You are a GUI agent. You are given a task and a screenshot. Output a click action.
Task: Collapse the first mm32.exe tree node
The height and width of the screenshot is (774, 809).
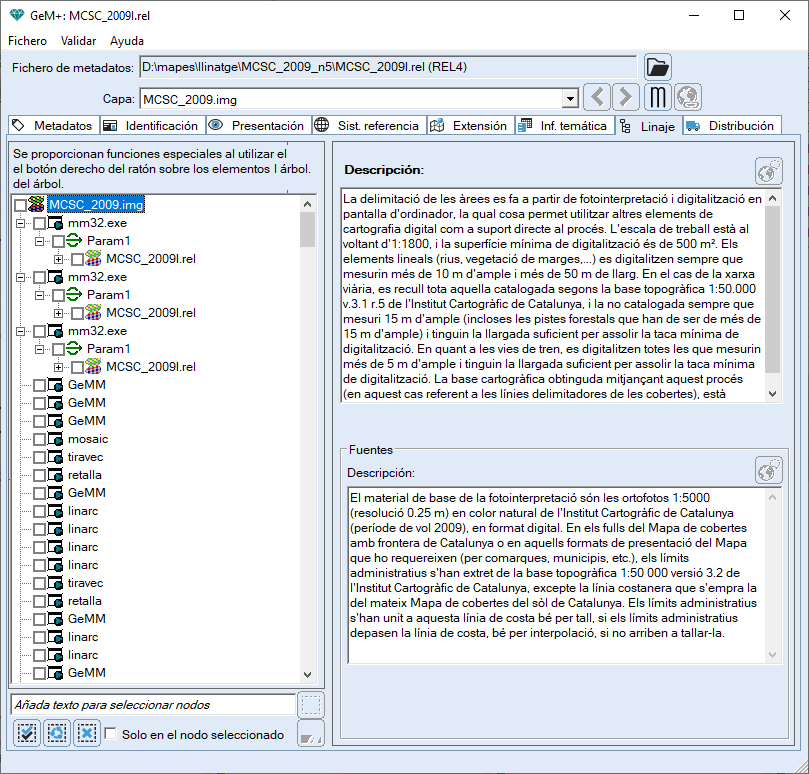[20, 223]
